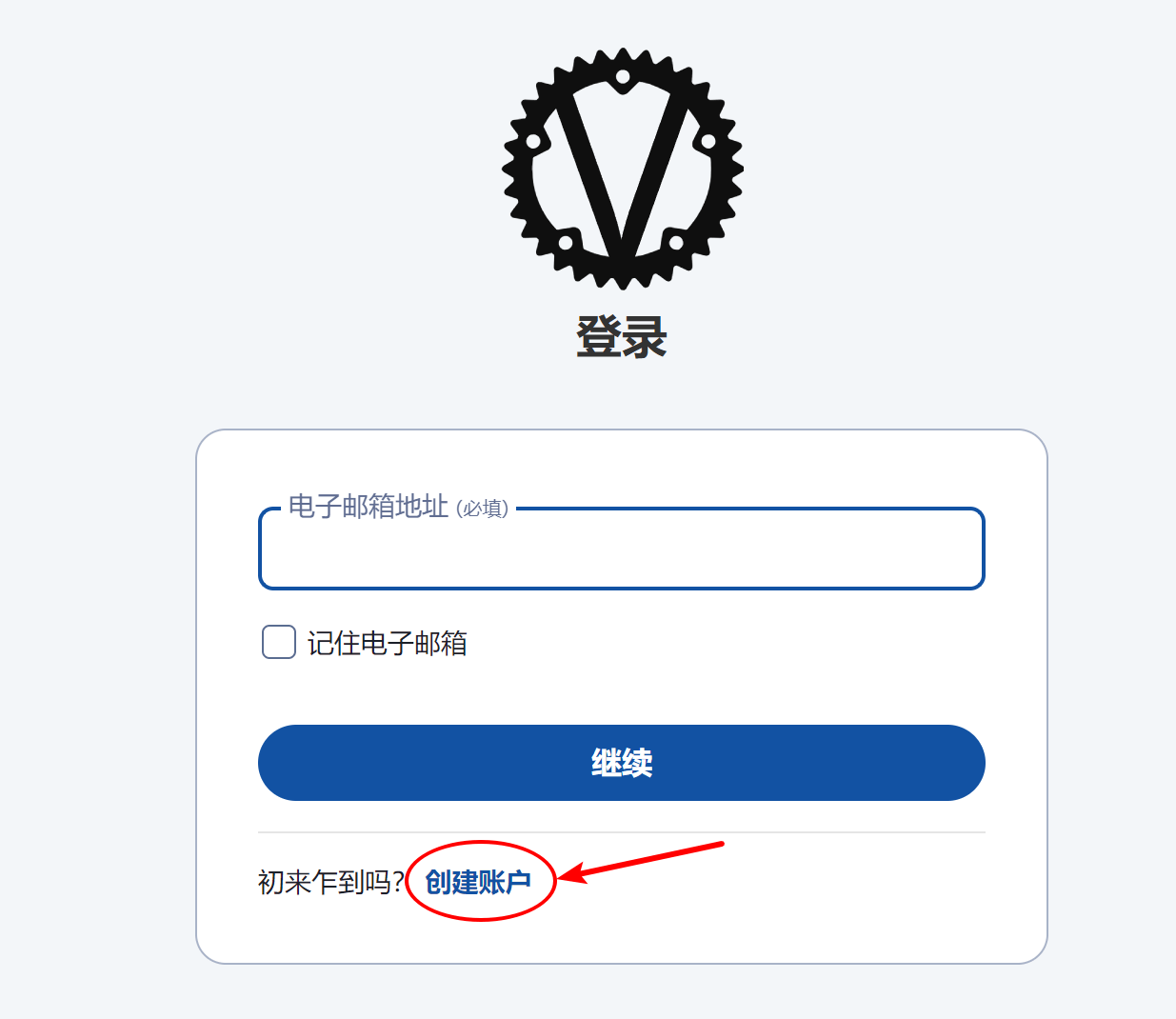Click the 登录 heading text
The image size is (1176, 1019).
point(622,337)
